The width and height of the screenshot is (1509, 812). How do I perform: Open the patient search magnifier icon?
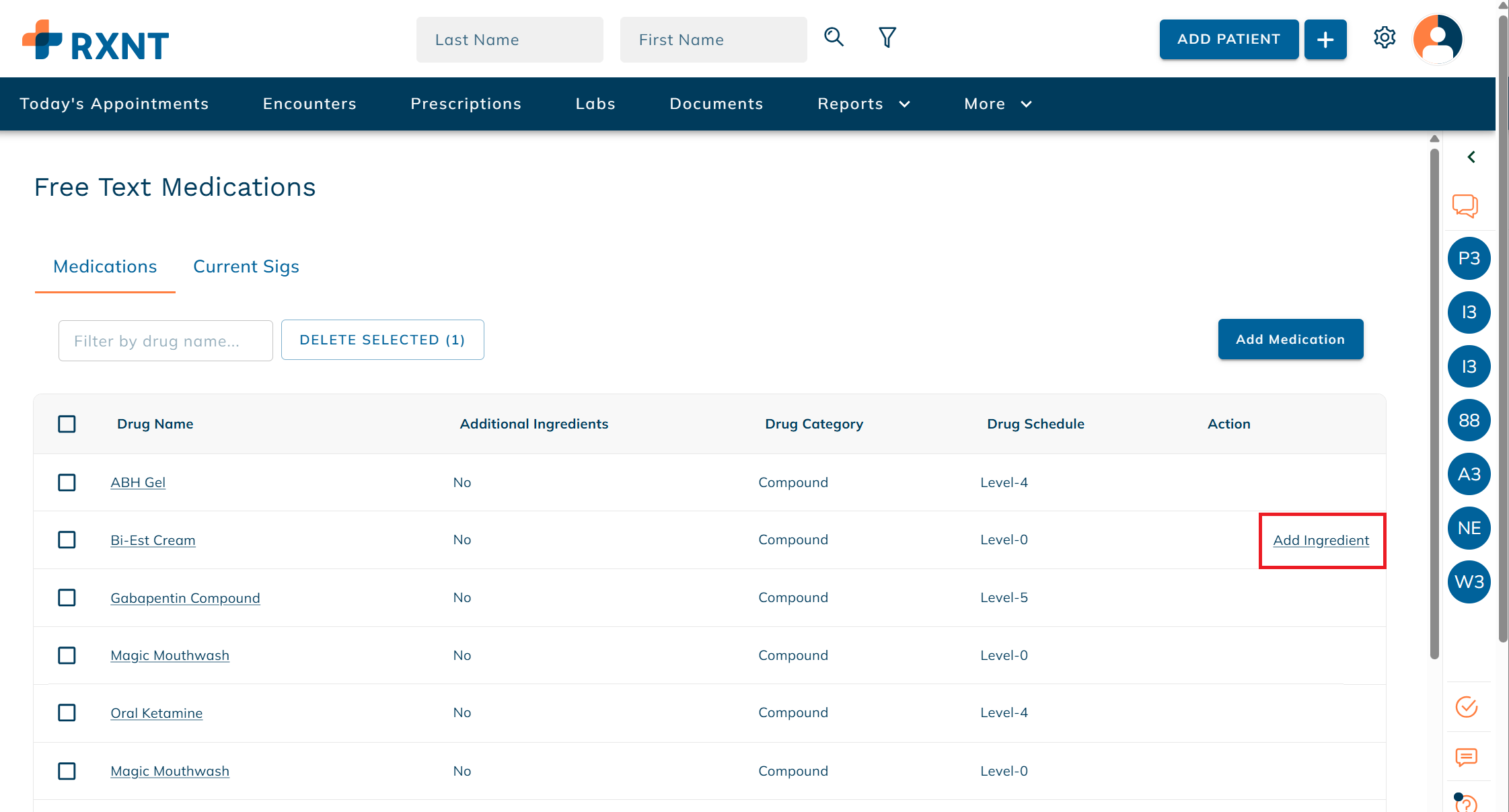click(x=834, y=38)
